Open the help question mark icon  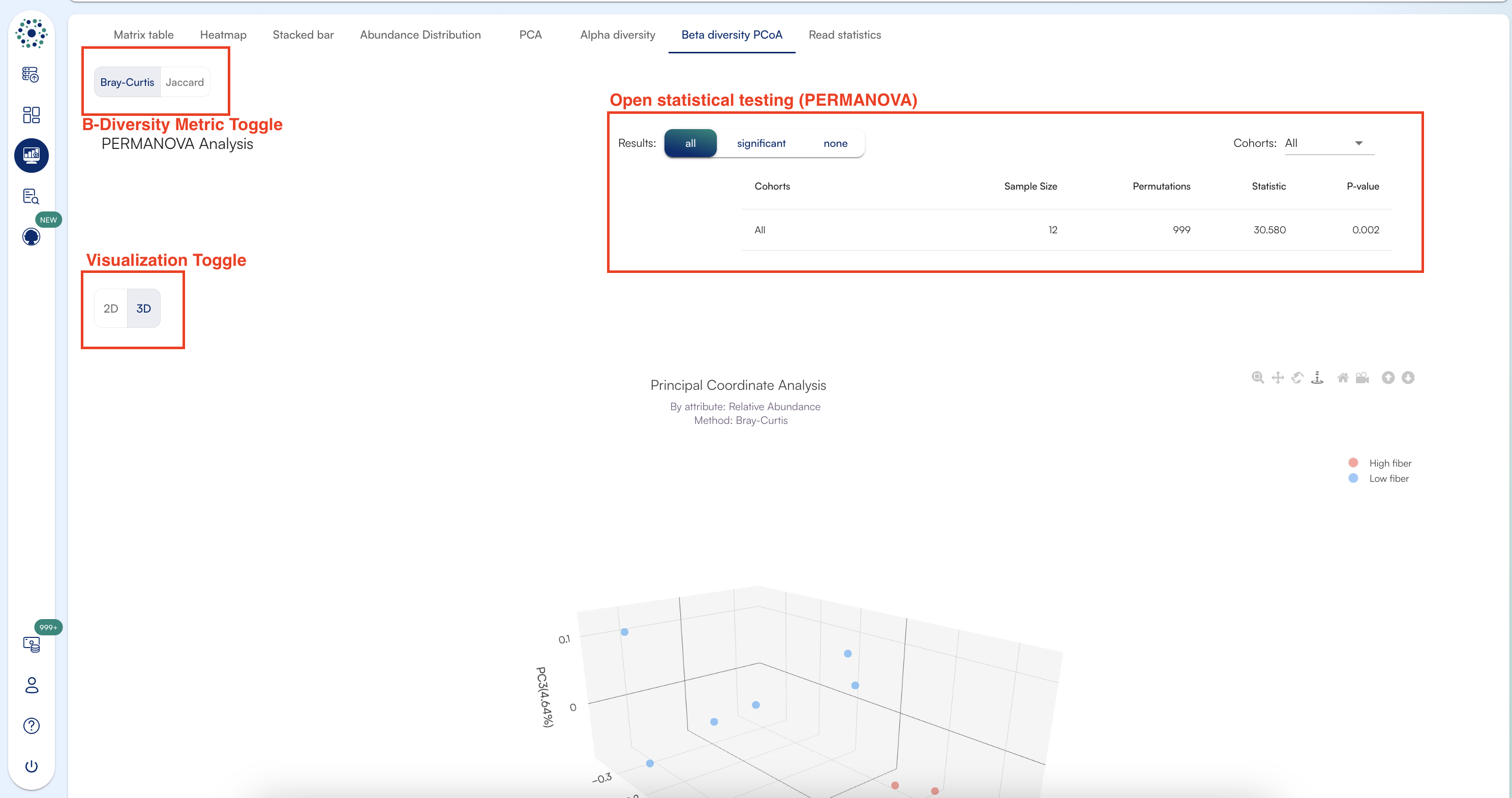31,726
